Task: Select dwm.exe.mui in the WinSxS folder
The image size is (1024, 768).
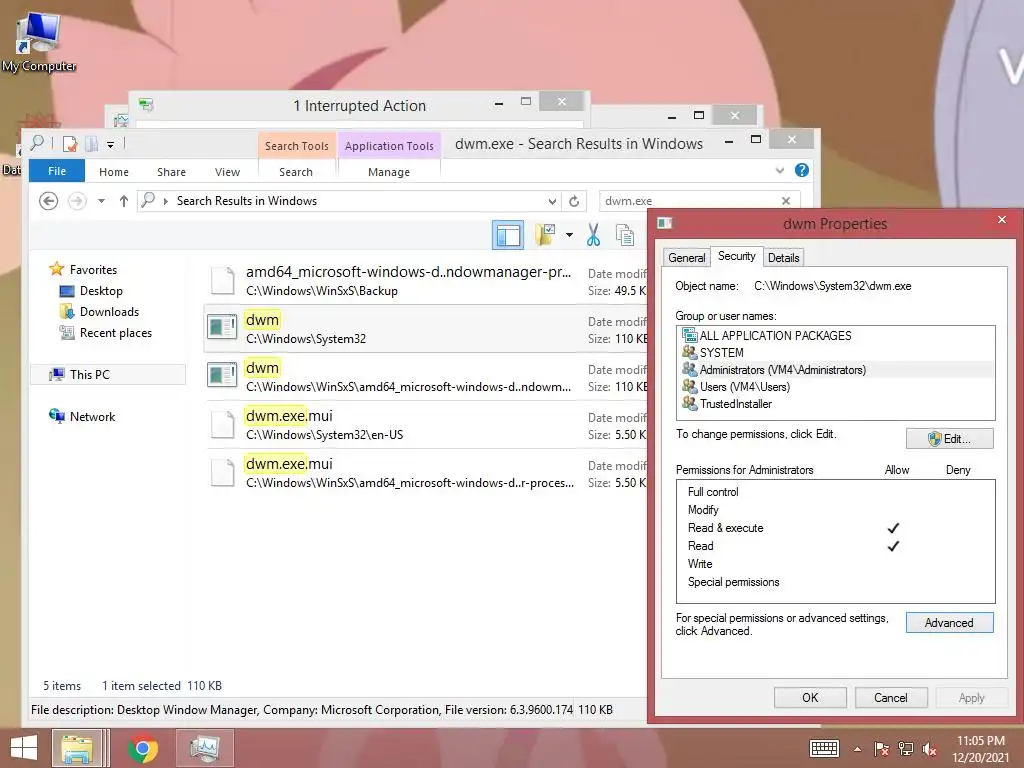Action: (x=424, y=473)
